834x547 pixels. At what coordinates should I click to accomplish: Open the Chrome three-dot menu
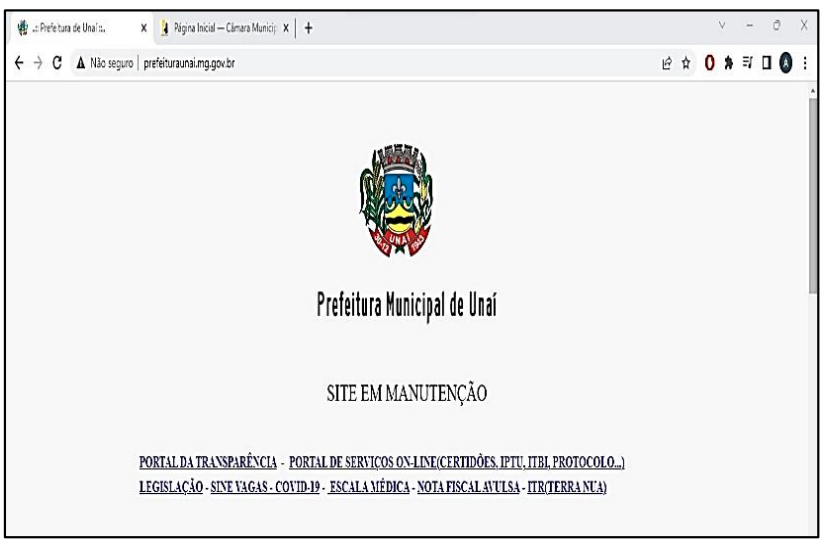pyautogui.click(x=805, y=63)
